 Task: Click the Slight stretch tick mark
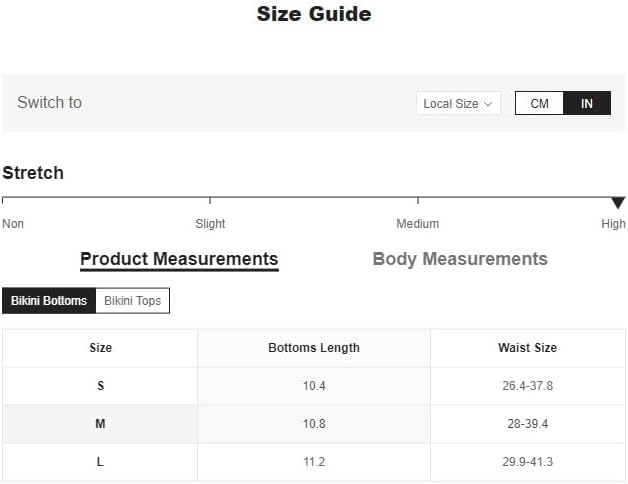click(210, 203)
